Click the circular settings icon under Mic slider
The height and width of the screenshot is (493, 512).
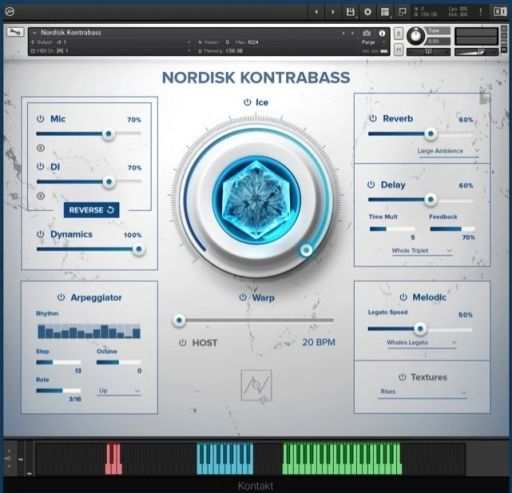point(41,148)
